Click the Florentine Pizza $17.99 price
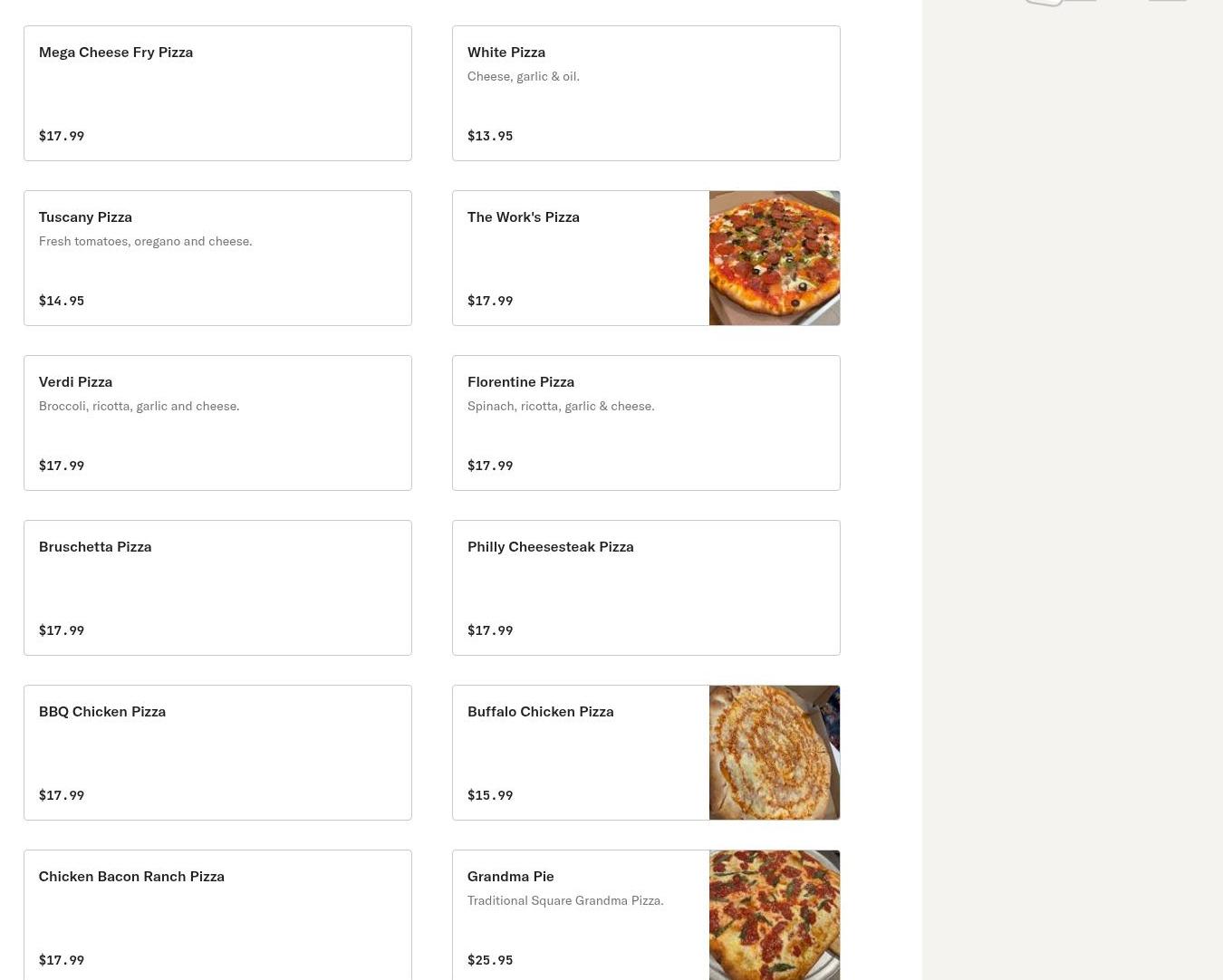 490,466
